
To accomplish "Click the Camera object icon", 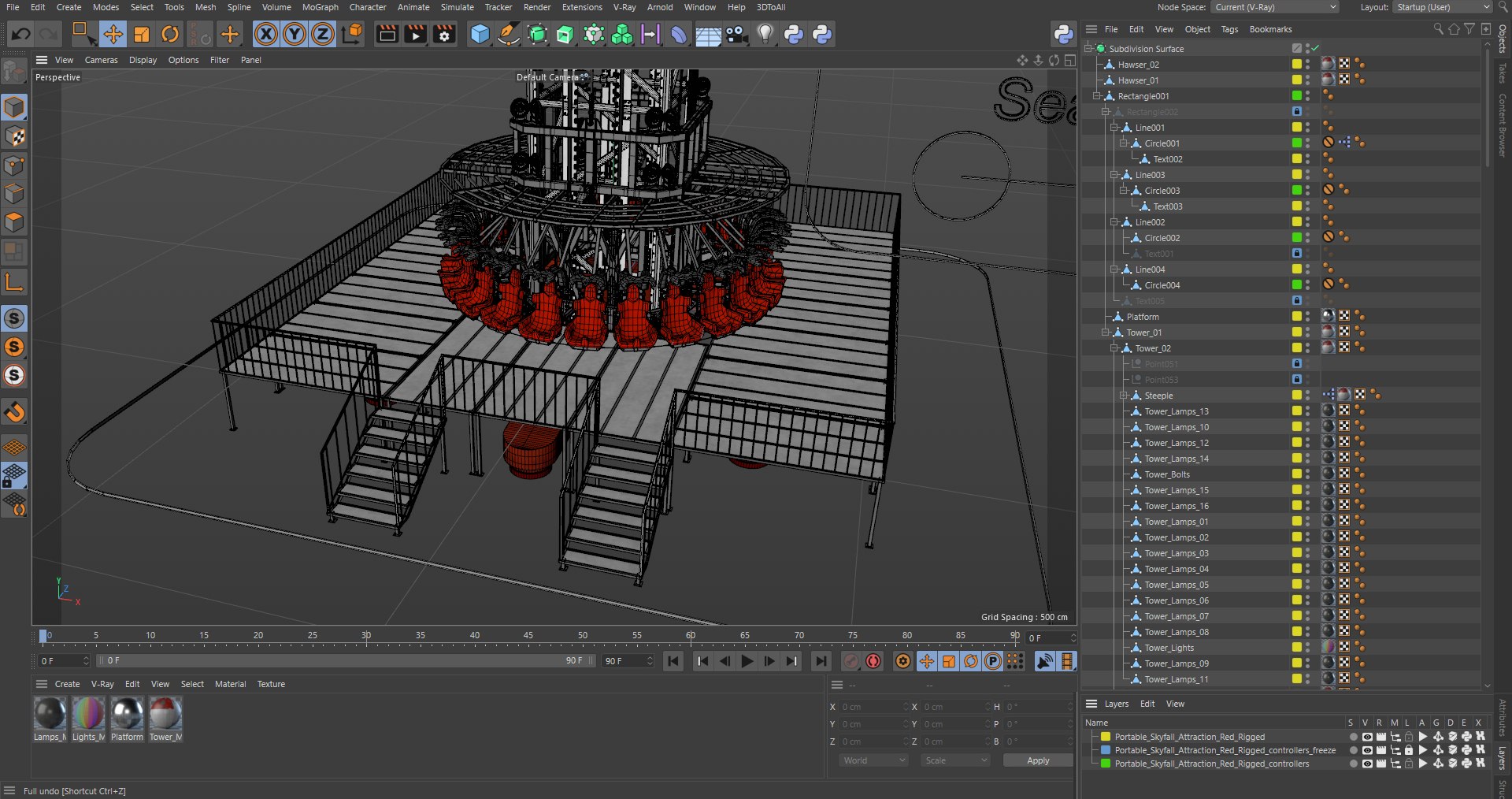I will (736, 34).
